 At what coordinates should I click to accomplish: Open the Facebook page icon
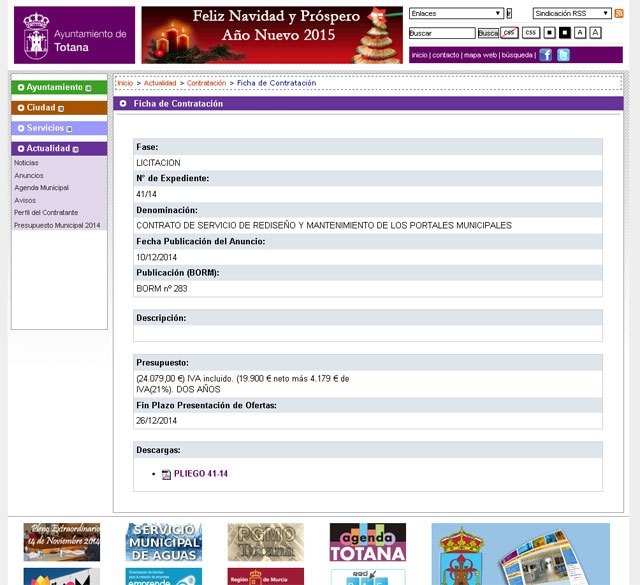(546, 55)
